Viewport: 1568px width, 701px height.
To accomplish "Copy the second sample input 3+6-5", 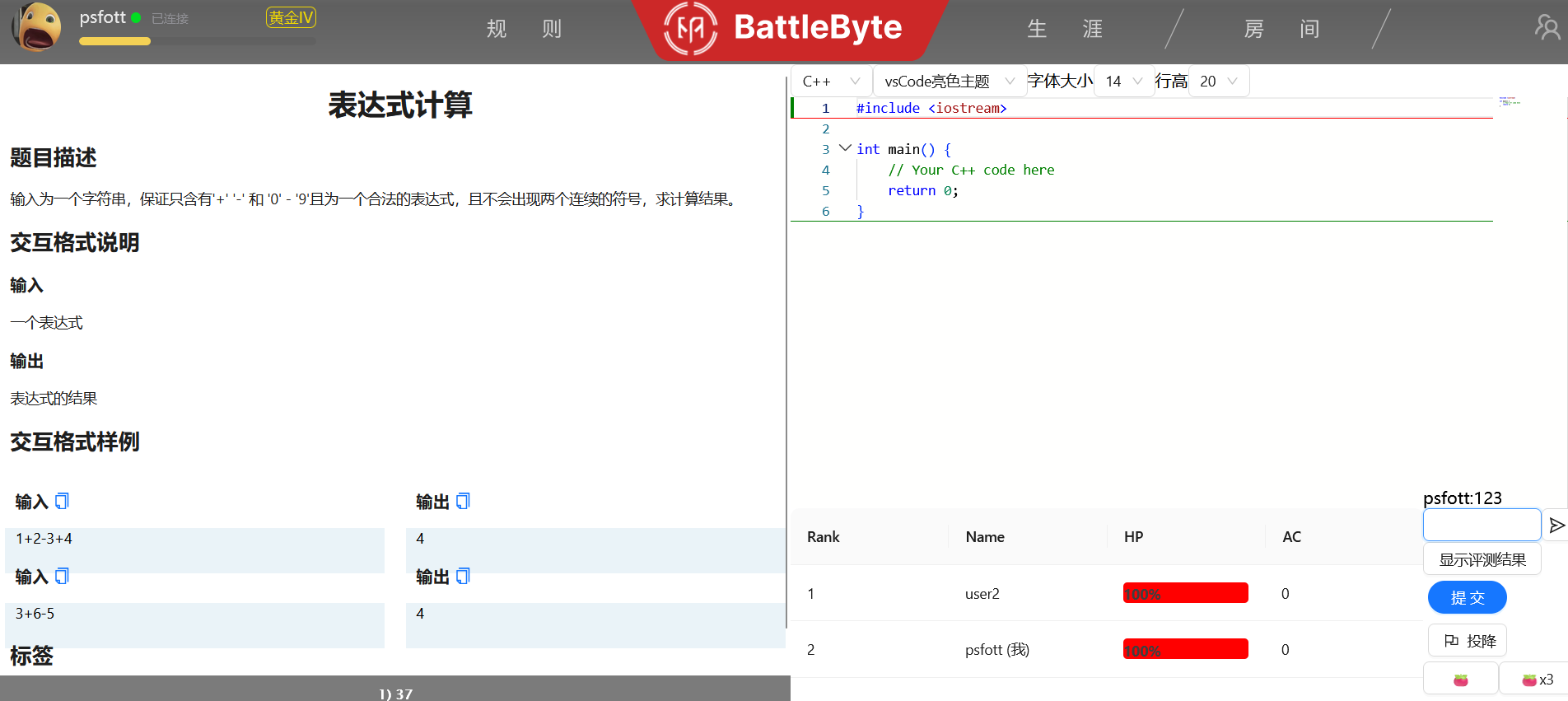I will 62,576.
